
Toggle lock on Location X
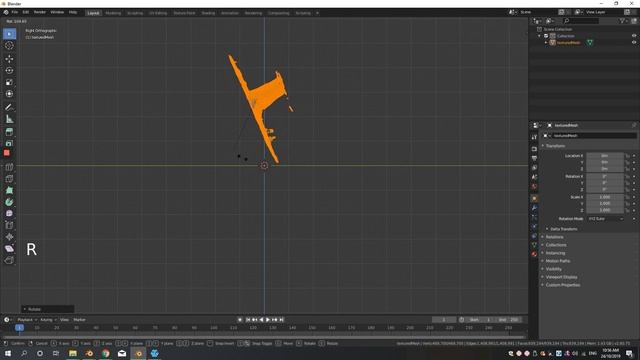pyautogui.click(x=627, y=156)
